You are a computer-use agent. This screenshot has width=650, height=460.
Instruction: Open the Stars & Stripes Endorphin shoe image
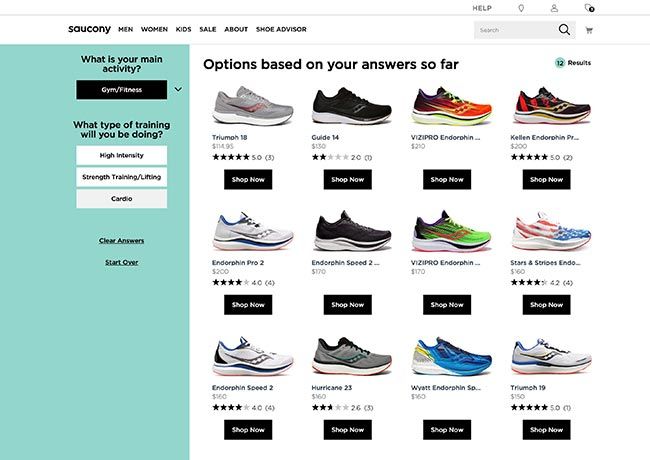tap(551, 231)
